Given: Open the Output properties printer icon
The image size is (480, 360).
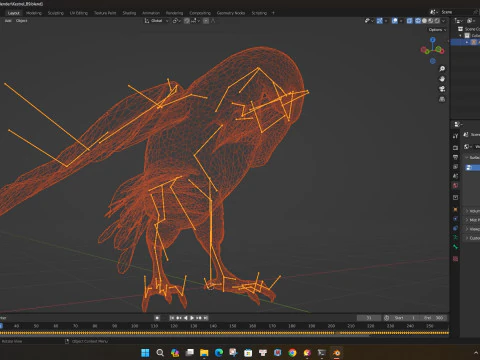Looking at the screenshot, I should (455, 157).
